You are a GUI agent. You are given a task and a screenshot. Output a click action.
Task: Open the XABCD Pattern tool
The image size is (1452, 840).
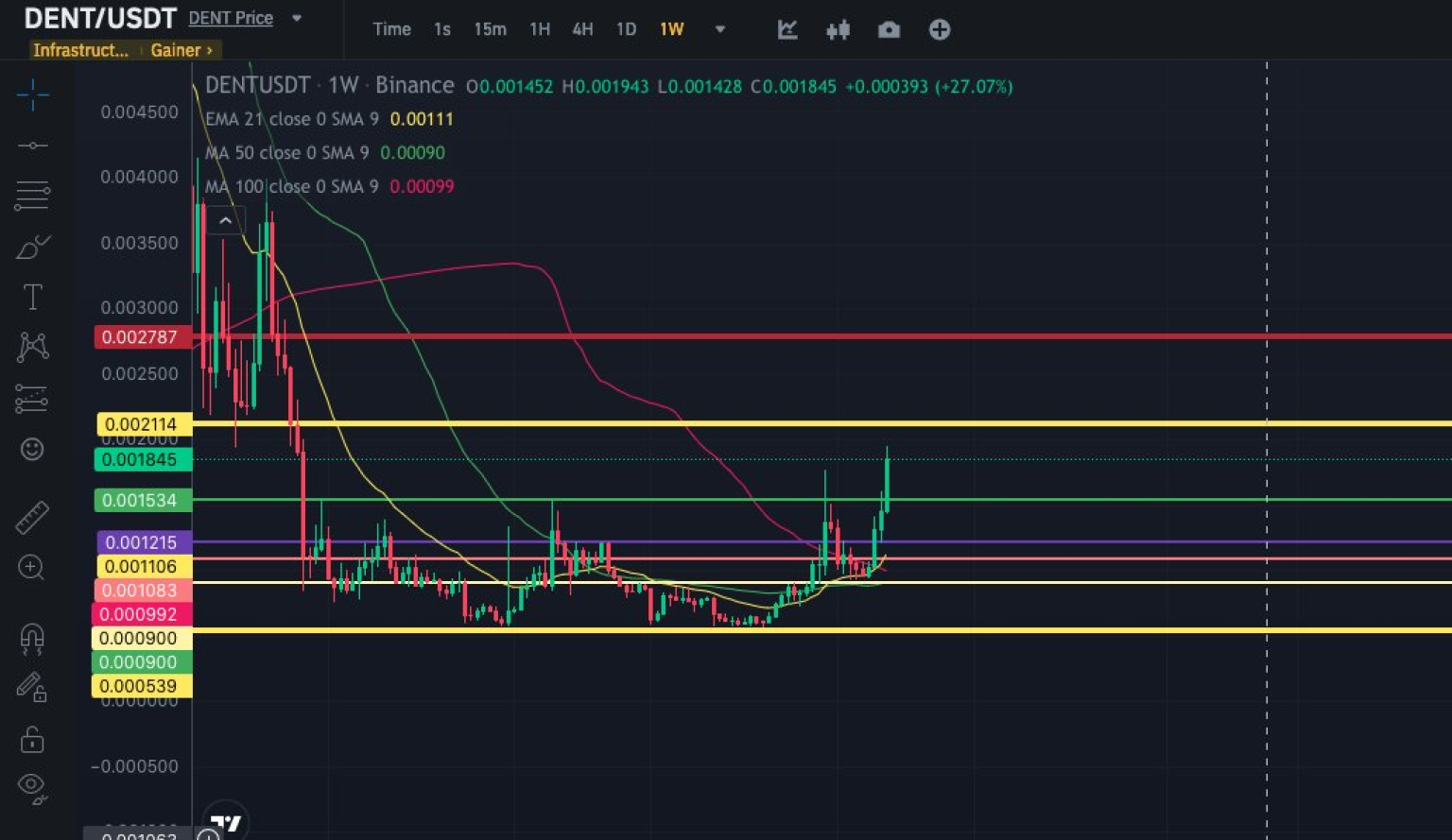(32, 347)
